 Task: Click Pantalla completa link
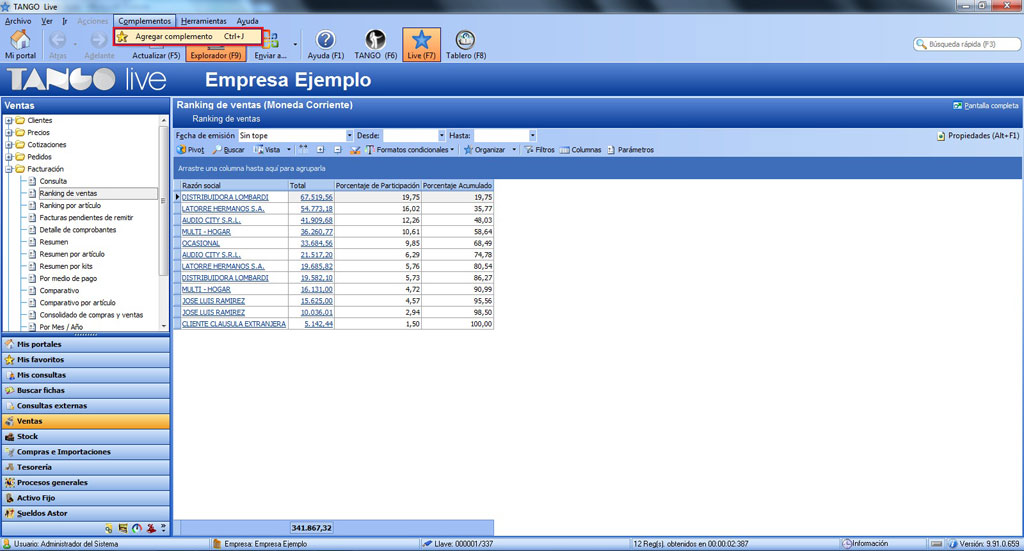pos(985,105)
